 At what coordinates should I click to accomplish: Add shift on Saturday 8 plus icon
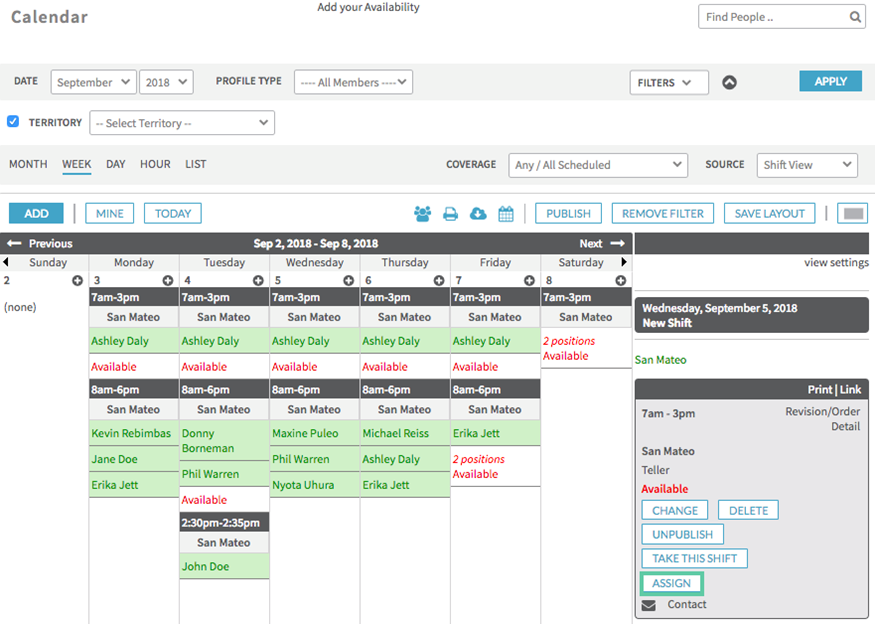click(621, 280)
